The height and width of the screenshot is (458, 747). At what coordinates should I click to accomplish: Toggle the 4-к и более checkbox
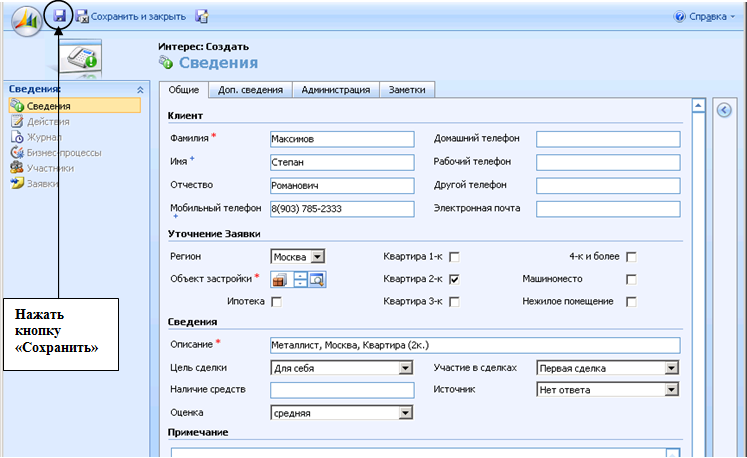631,257
